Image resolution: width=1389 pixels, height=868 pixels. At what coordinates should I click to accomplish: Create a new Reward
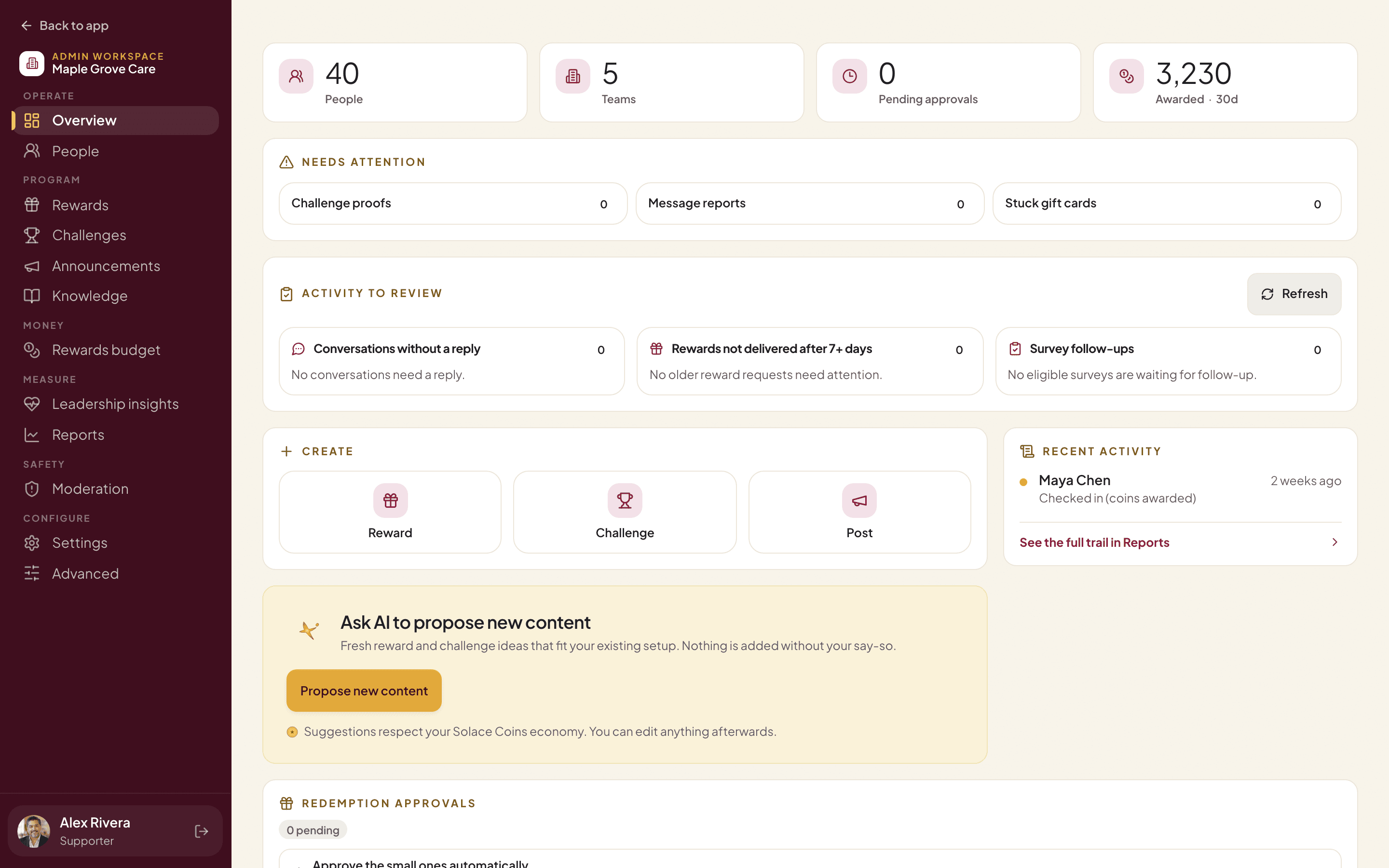tap(390, 512)
